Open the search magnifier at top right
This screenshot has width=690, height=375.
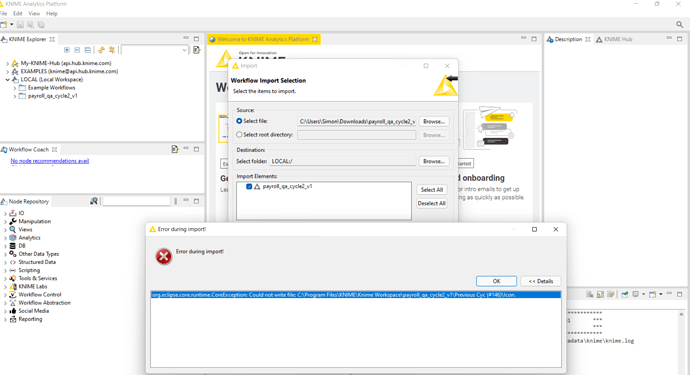coord(679,25)
